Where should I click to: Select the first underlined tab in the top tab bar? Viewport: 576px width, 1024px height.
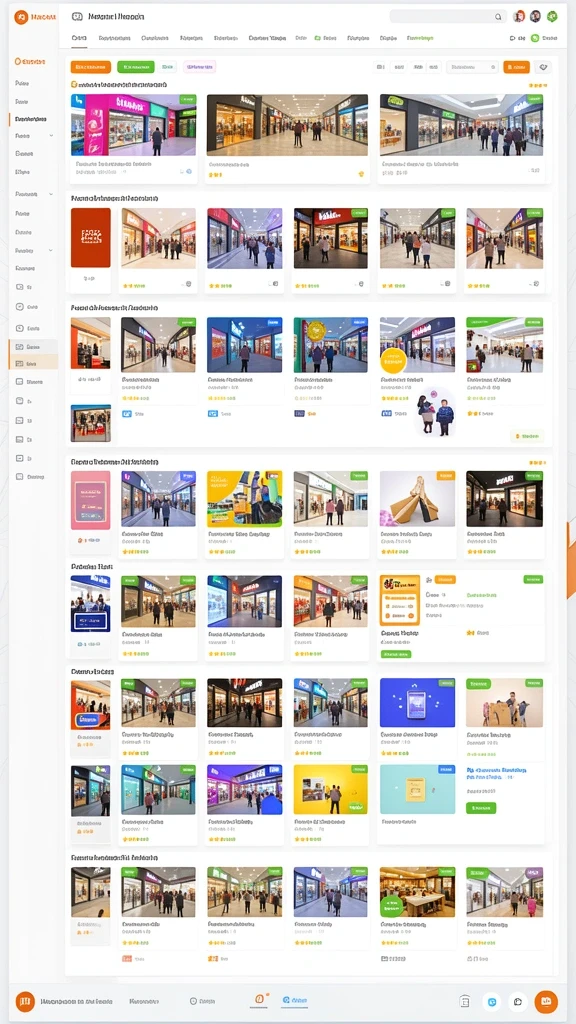pyautogui.click(x=79, y=39)
